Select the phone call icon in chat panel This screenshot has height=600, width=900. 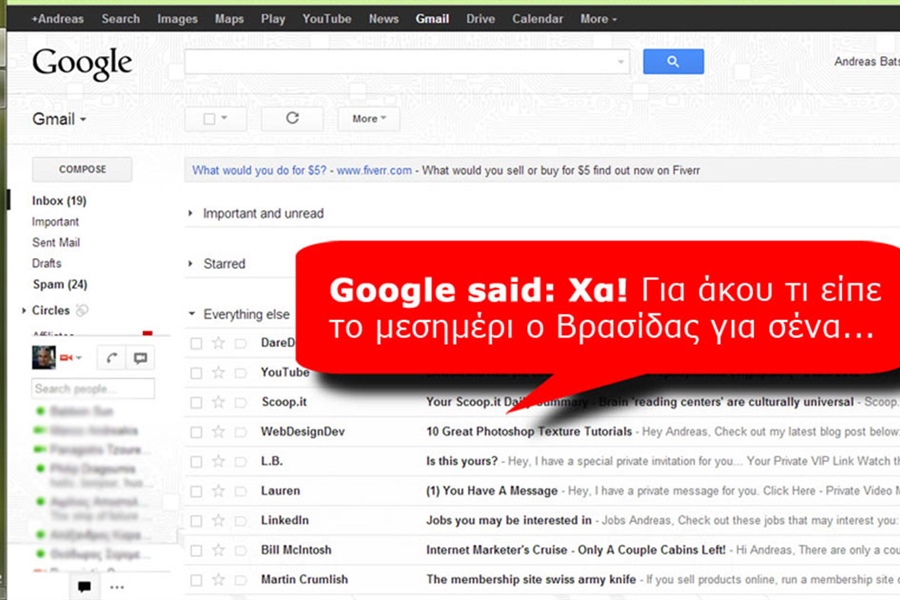[110, 357]
